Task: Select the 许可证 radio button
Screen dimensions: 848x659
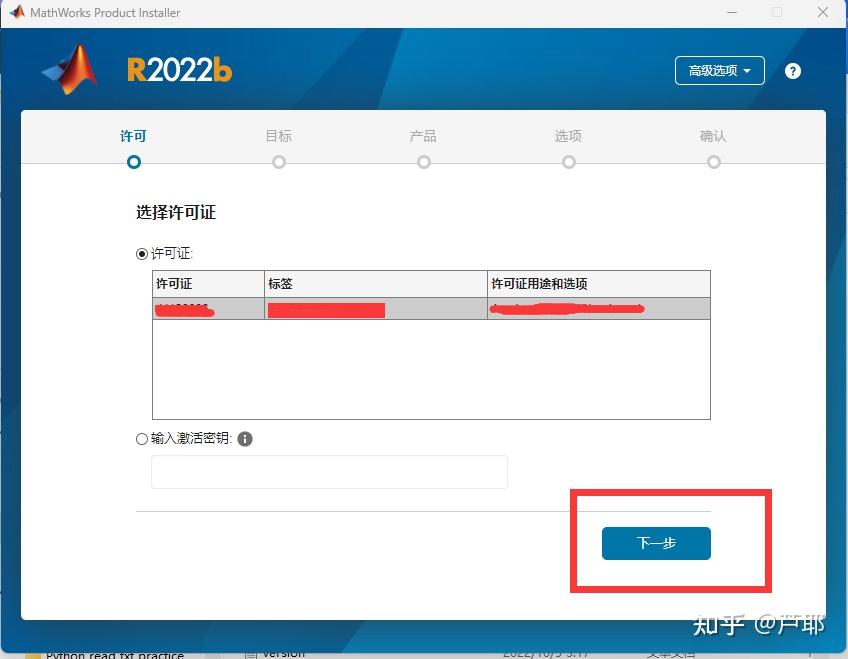Action: pyautogui.click(x=142, y=254)
